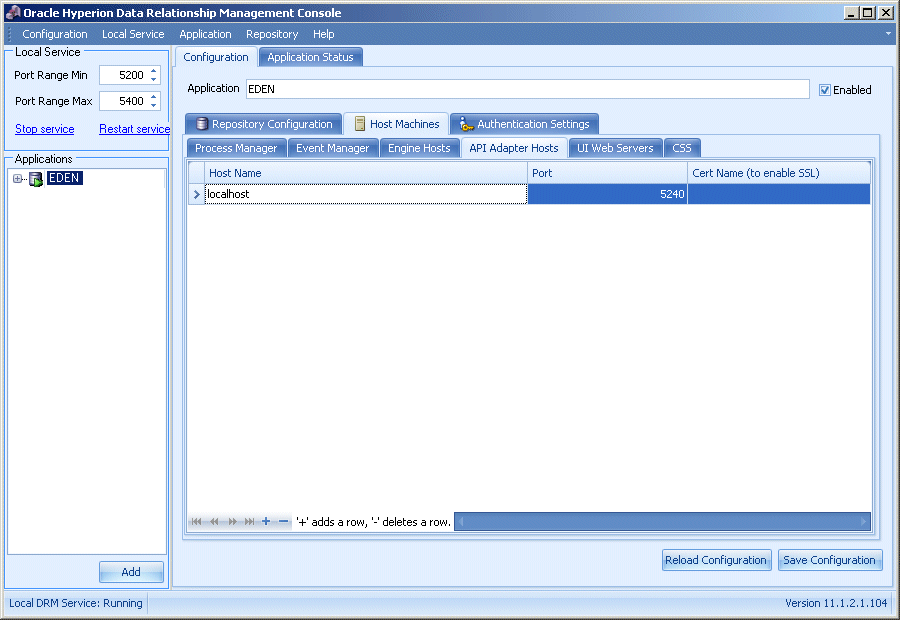This screenshot has width=900, height=620.
Task: Switch to the UI Web Servers tab
Action: [x=615, y=148]
